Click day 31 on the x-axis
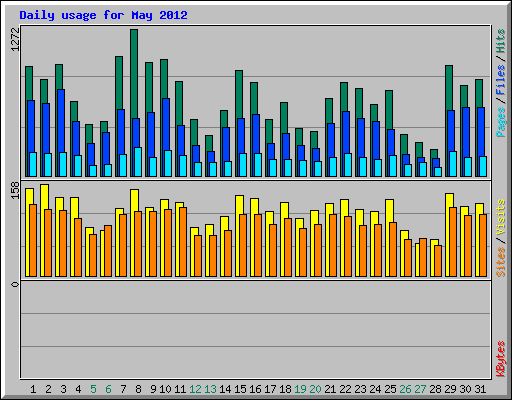This screenshot has width=512, height=400. [x=480, y=389]
